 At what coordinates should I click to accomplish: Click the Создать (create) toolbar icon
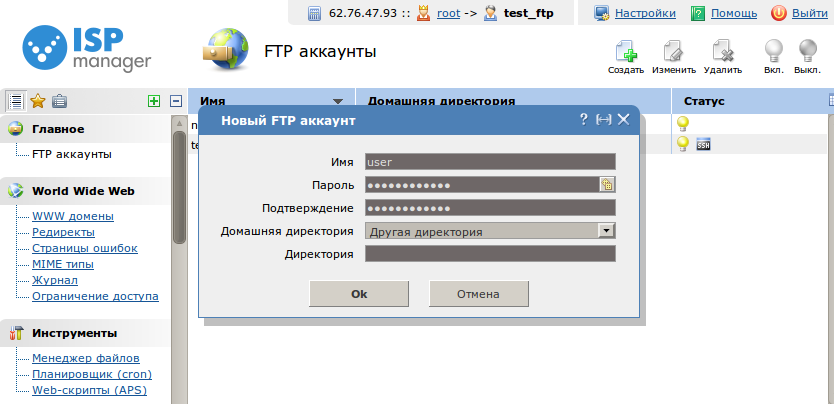coord(626,52)
